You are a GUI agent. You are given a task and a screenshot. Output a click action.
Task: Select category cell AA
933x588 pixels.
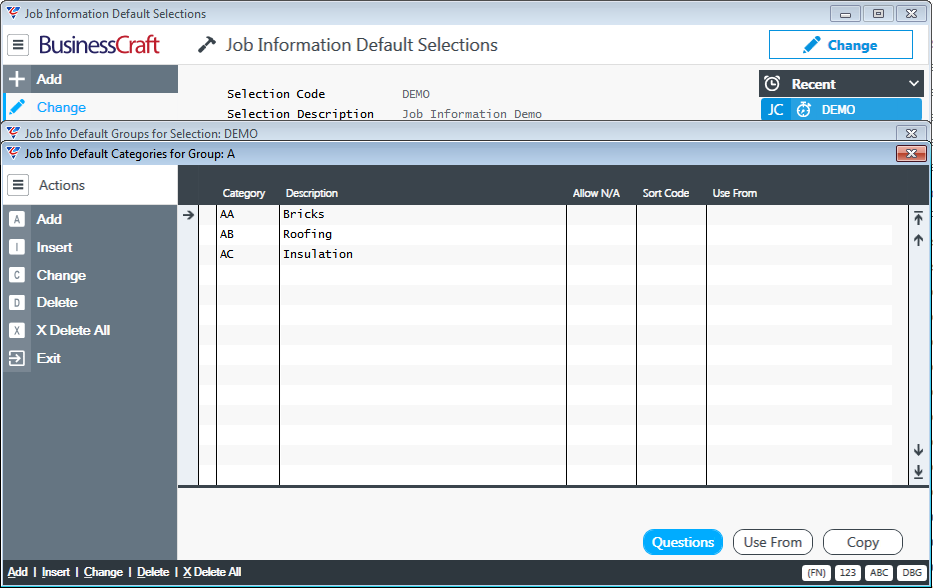[x=248, y=214]
